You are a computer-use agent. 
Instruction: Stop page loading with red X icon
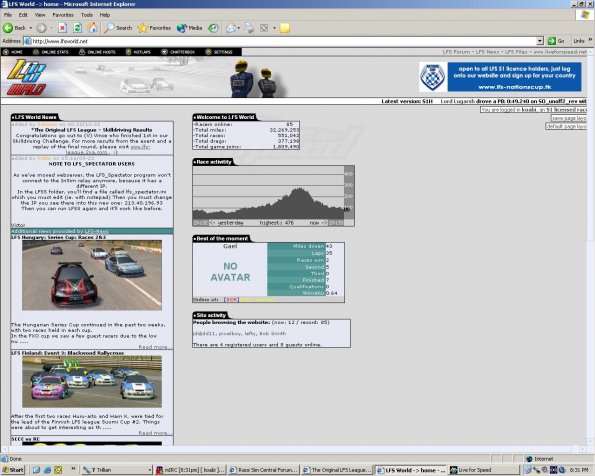63,28
